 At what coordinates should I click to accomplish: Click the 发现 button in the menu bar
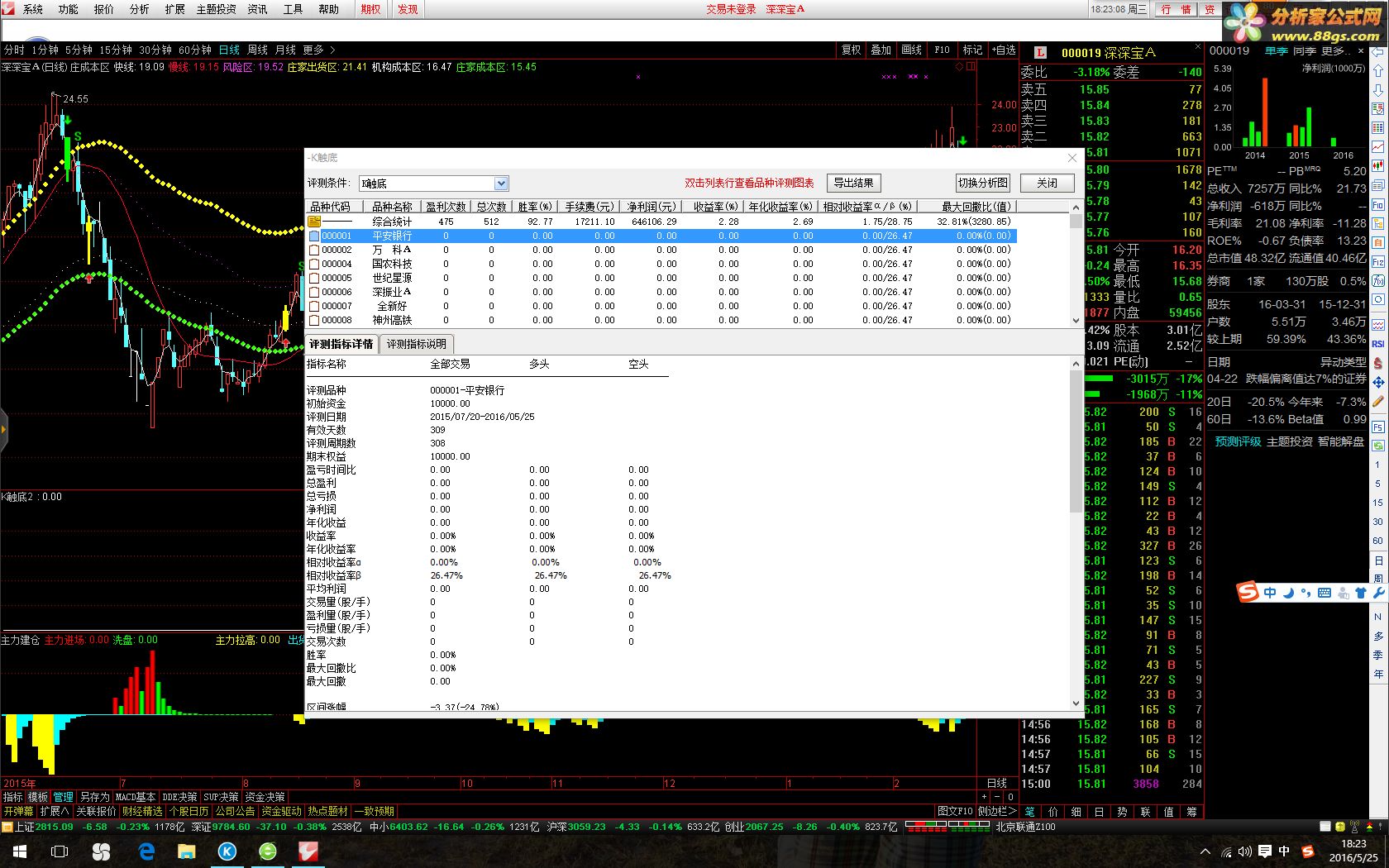point(408,9)
